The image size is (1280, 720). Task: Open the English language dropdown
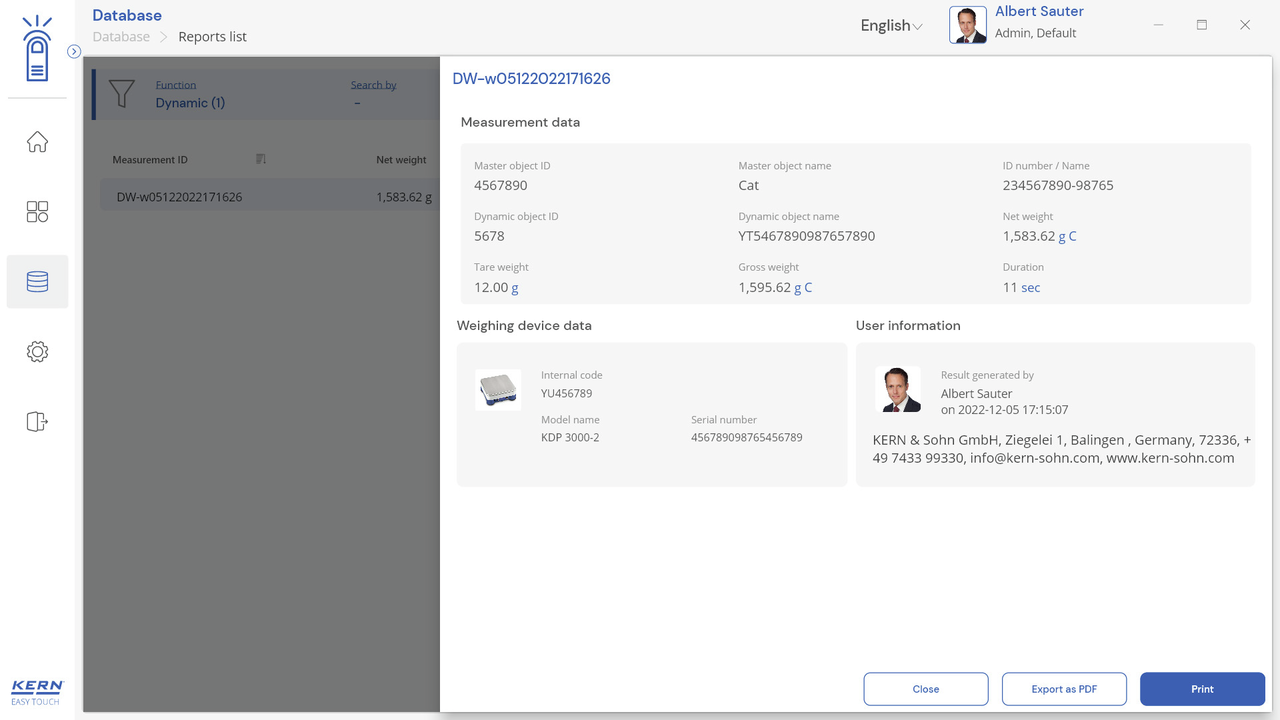click(891, 26)
